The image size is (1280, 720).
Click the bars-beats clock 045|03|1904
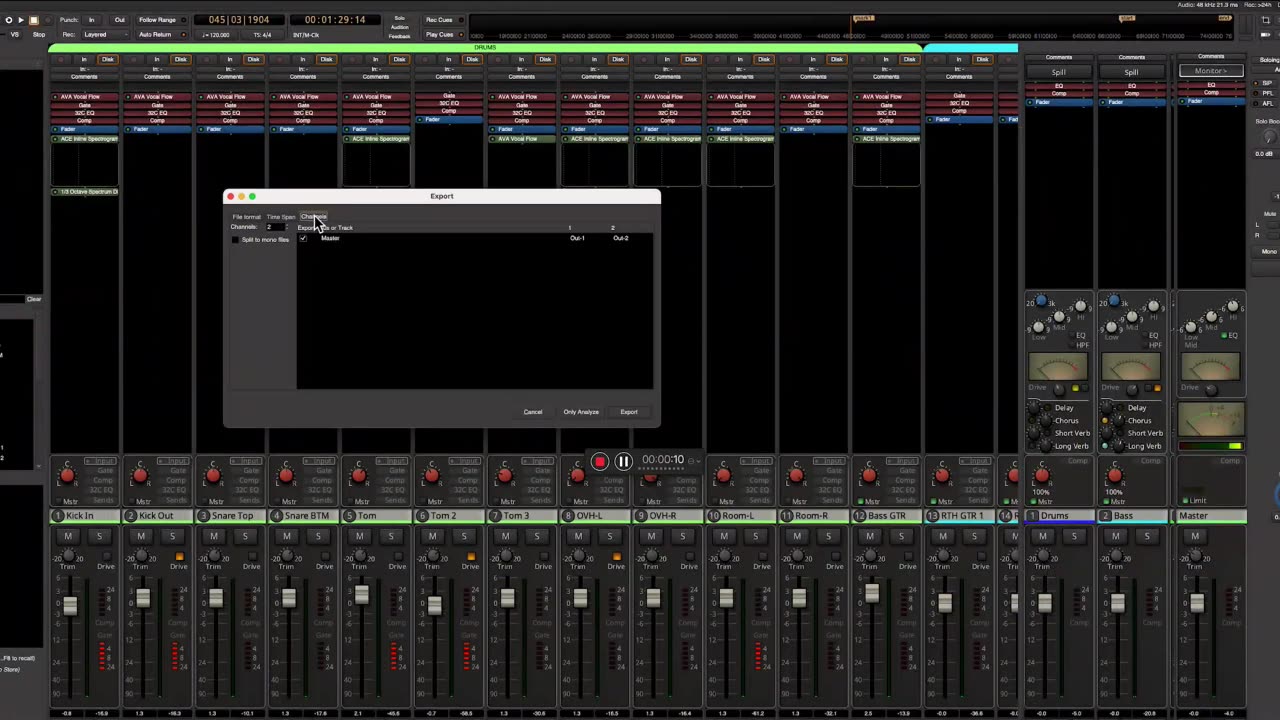coord(238,20)
